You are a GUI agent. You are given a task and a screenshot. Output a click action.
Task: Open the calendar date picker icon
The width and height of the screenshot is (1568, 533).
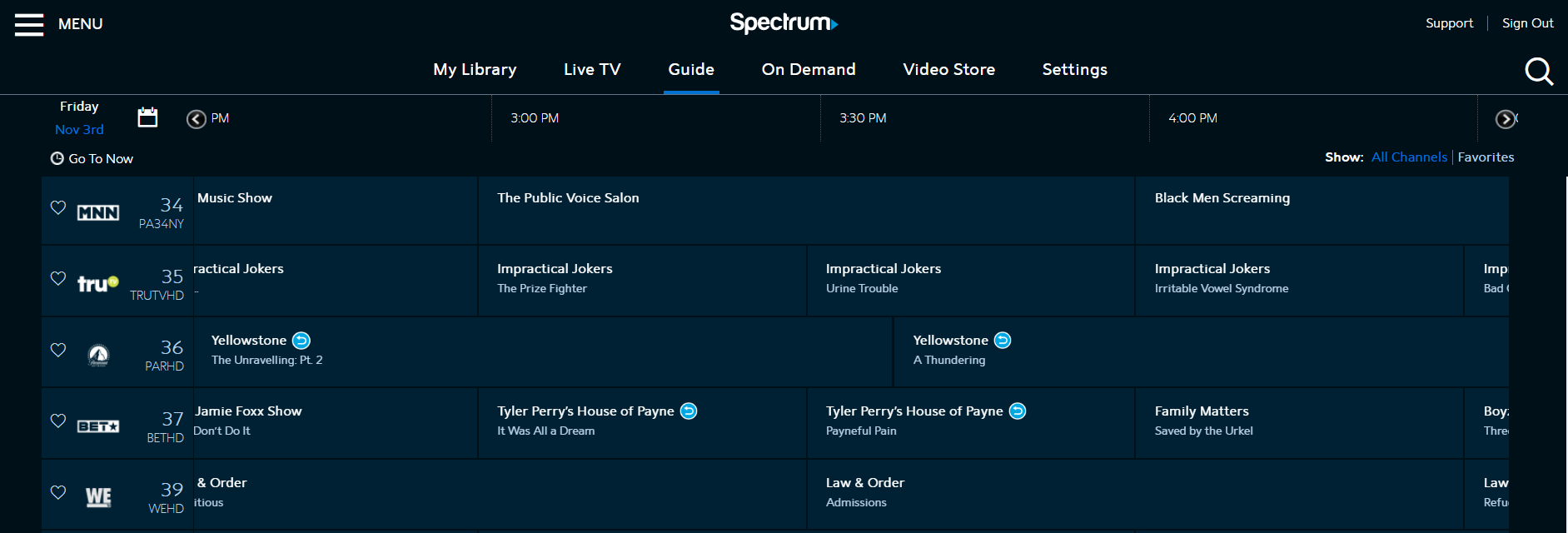coord(147,117)
